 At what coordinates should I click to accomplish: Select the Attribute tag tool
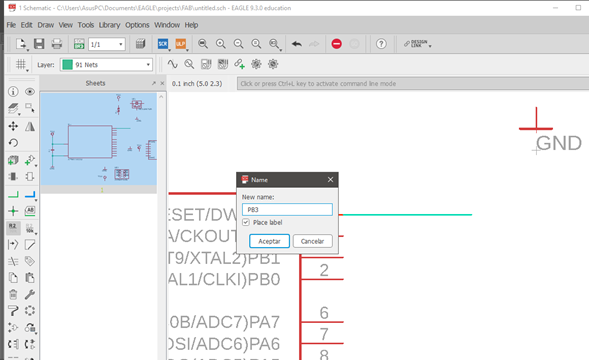pos(30,261)
